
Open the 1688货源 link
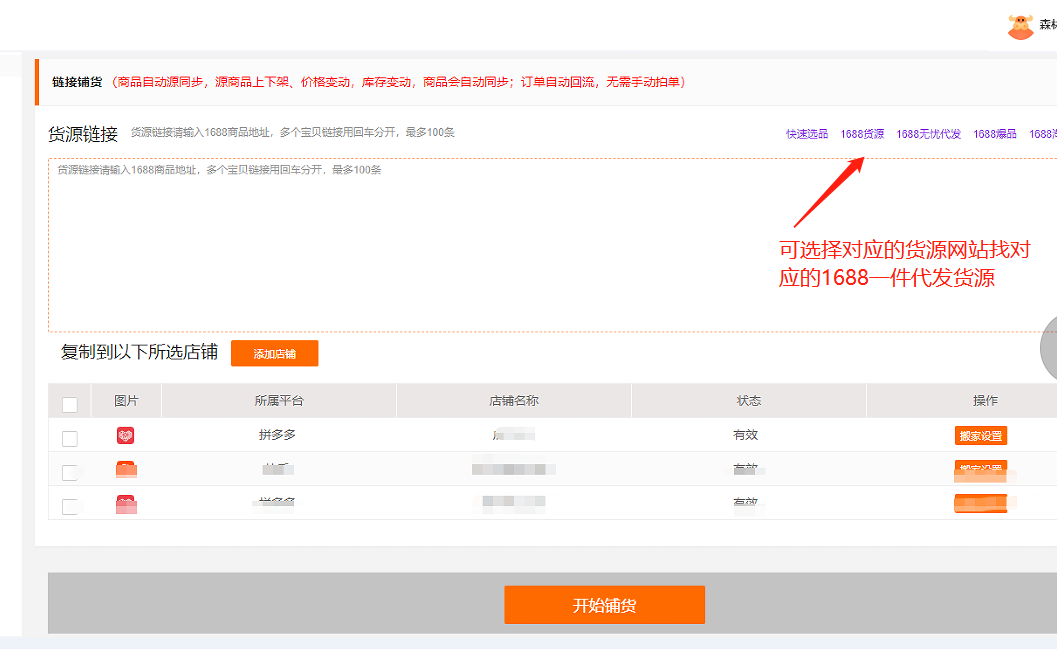pyautogui.click(x=862, y=134)
